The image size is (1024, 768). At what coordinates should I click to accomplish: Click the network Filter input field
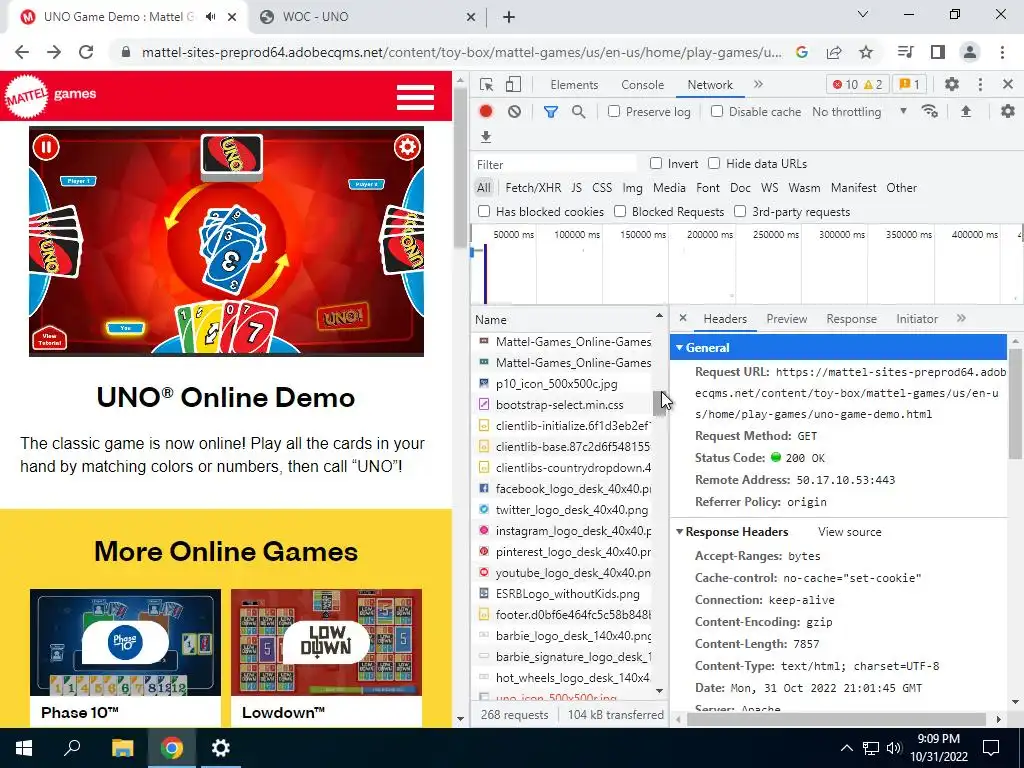pos(554,164)
